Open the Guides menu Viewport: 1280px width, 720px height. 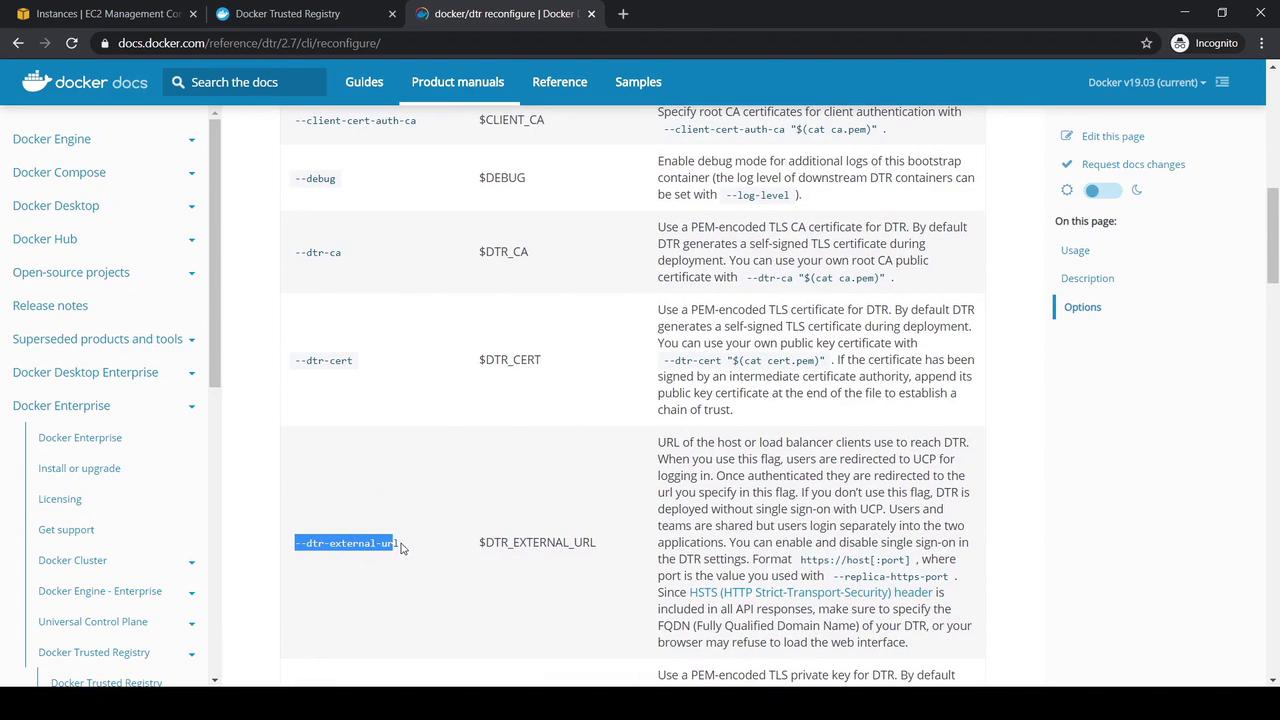coord(364,82)
